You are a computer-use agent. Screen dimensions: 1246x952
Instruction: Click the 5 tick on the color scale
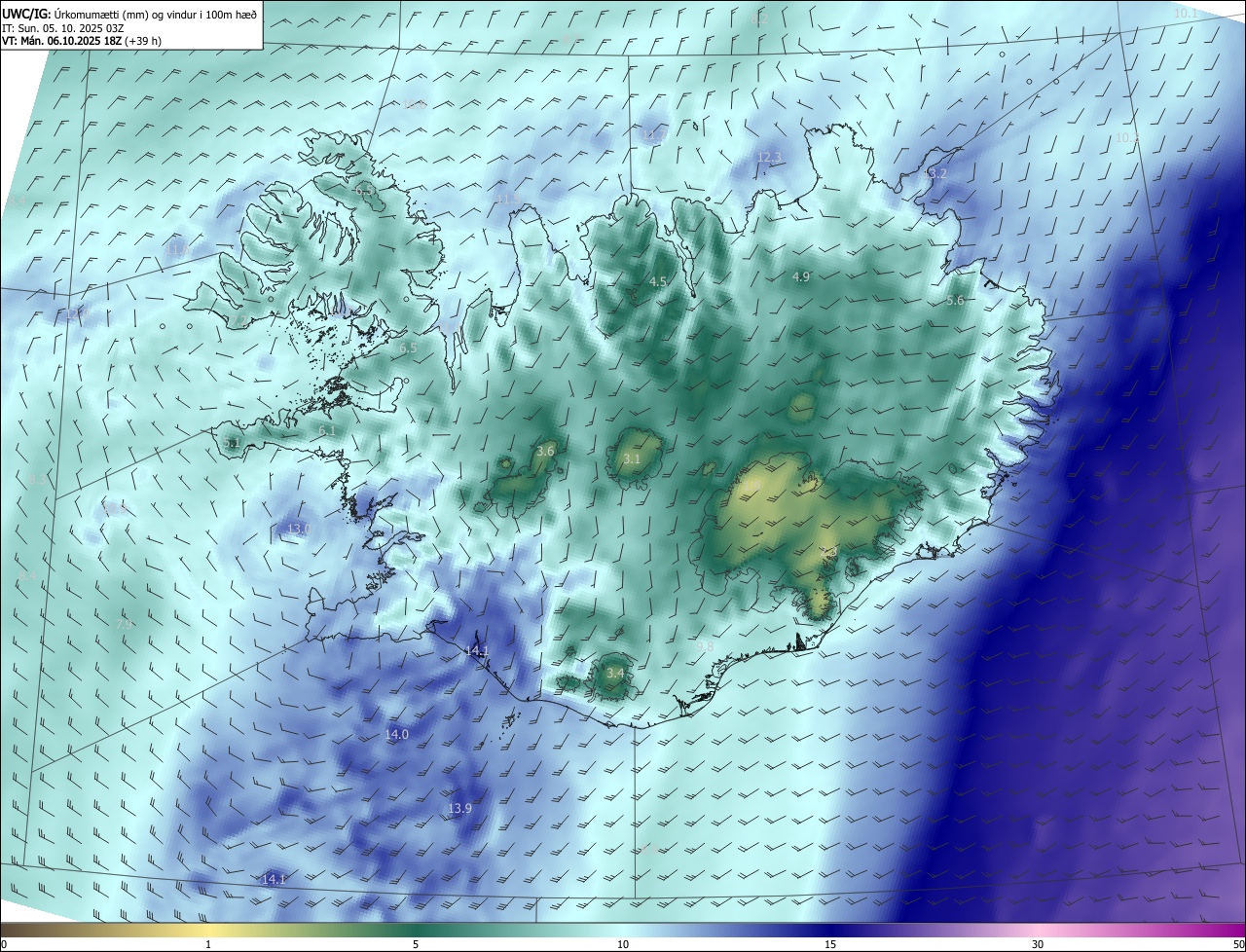[416, 944]
